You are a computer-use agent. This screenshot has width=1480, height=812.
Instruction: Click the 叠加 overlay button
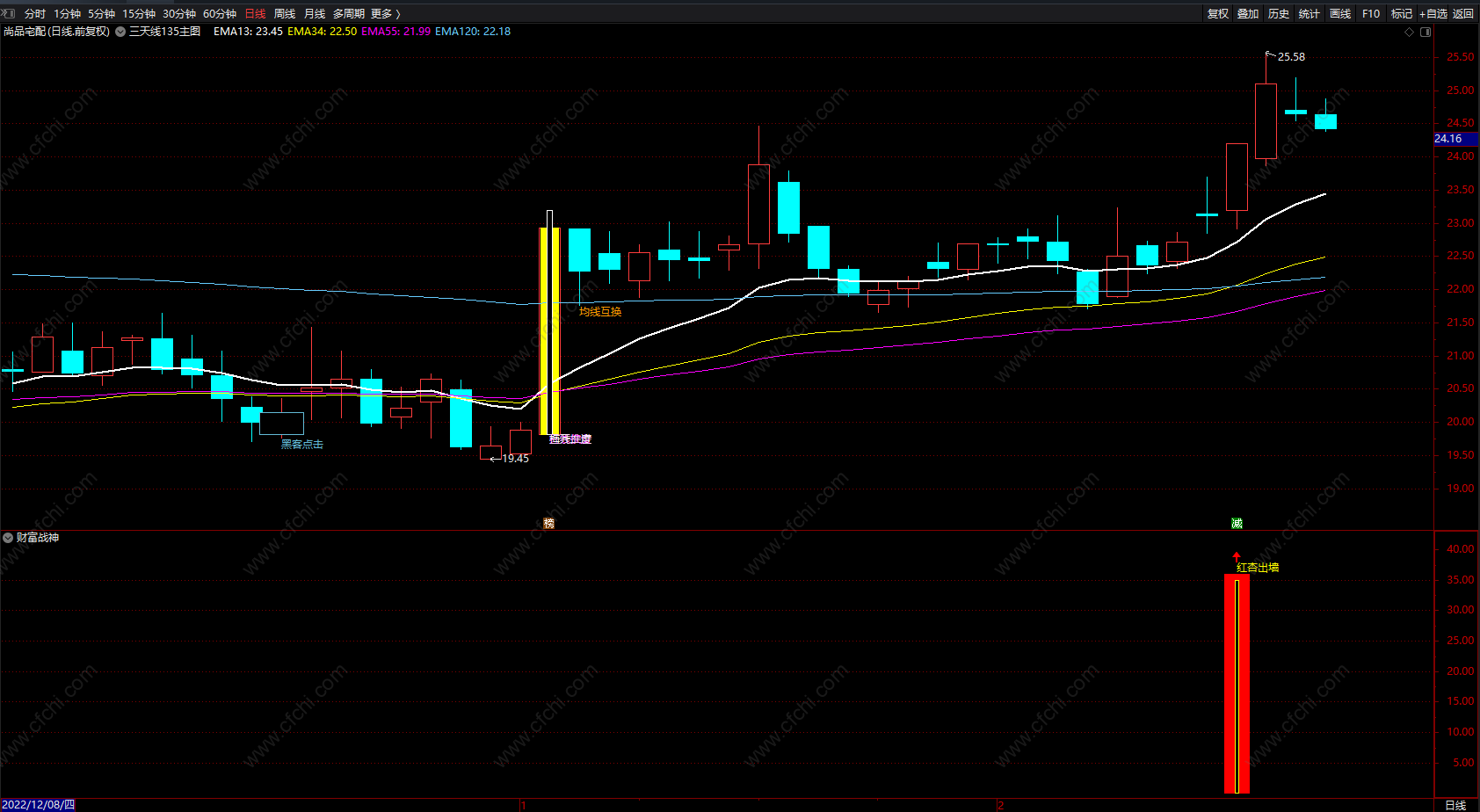coord(1248,13)
